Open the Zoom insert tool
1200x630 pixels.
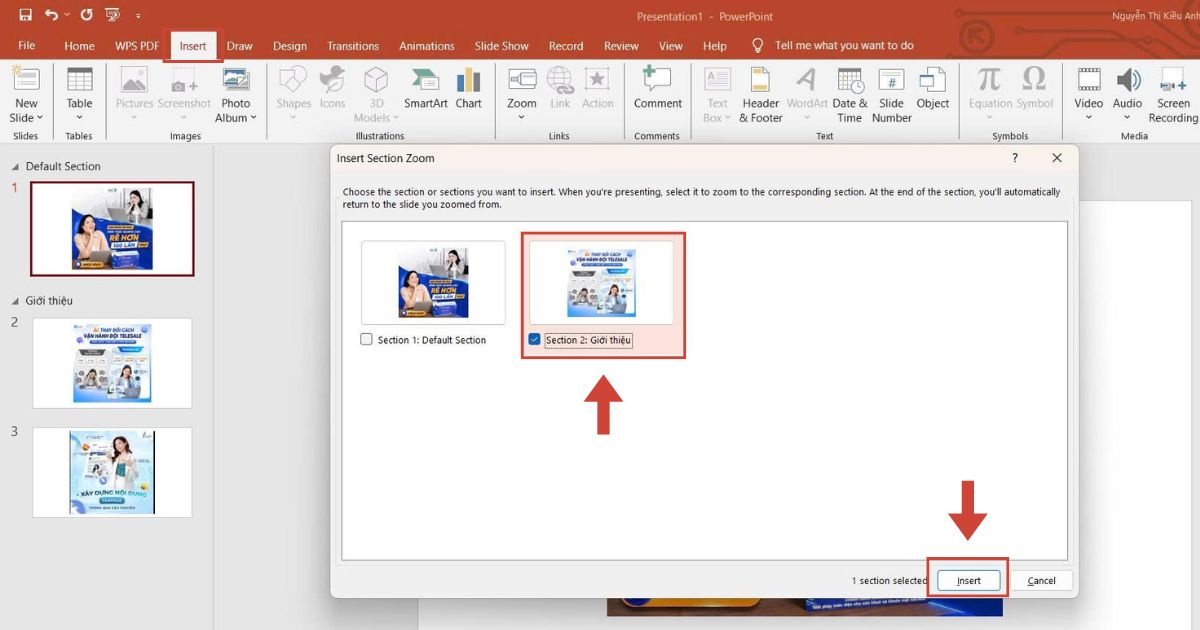[x=522, y=95]
